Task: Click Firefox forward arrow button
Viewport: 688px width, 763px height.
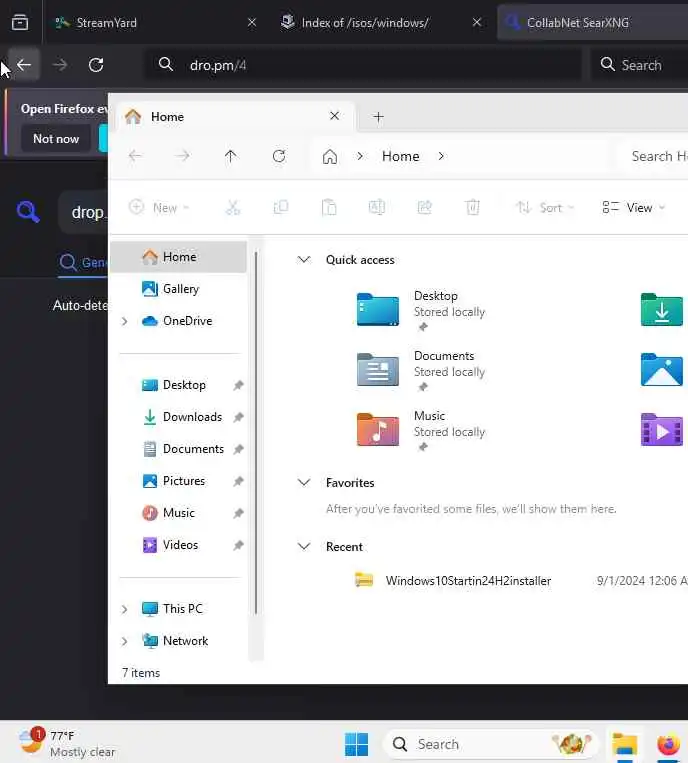Action: [x=60, y=65]
